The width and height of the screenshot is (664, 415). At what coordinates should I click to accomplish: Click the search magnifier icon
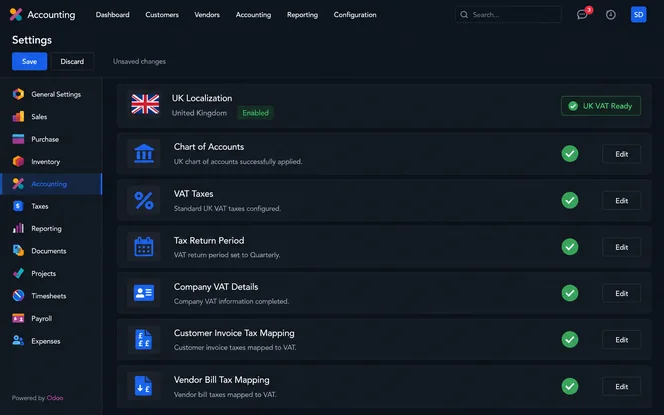464,15
